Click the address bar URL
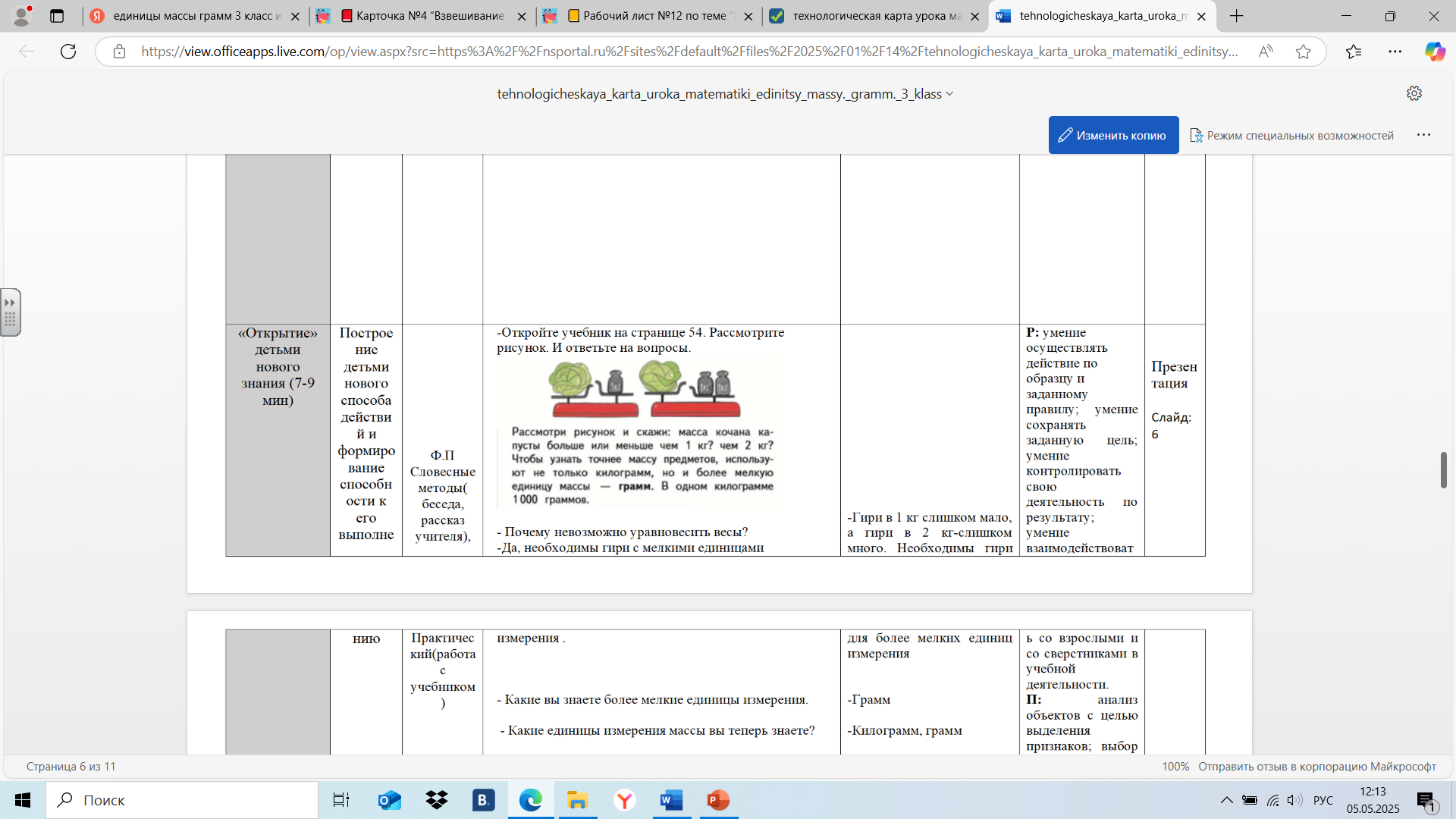 689,52
